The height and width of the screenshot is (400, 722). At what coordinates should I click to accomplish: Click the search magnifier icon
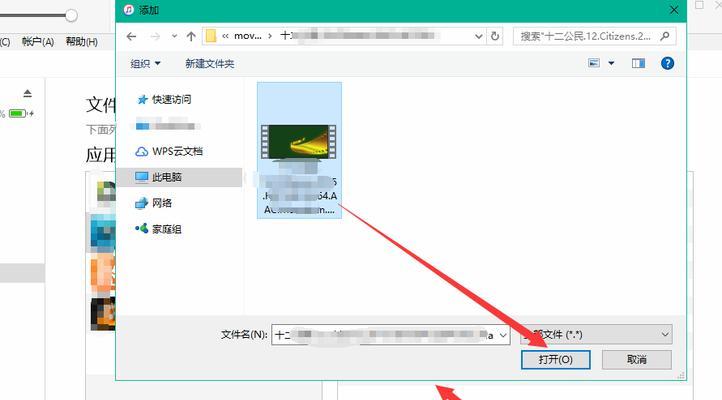[666, 36]
